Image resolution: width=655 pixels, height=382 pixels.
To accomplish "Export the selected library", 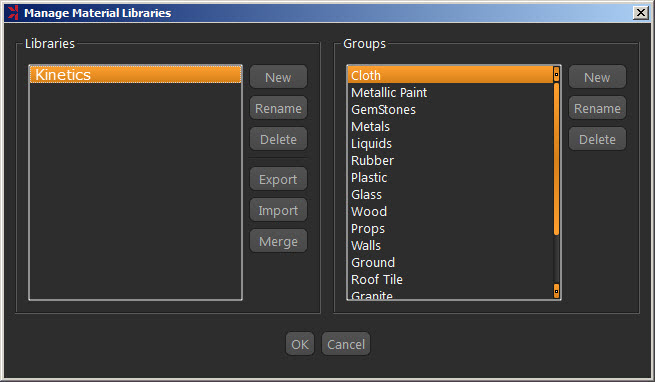I will [x=278, y=179].
